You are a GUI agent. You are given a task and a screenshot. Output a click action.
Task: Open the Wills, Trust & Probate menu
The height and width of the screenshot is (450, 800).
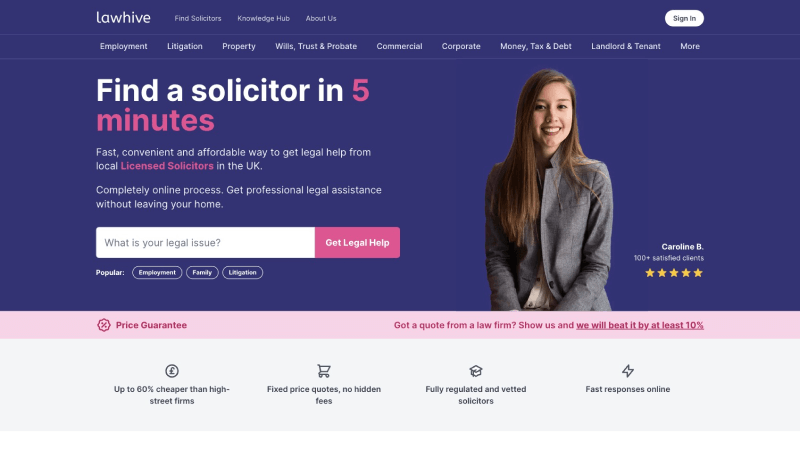click(316, 46)
